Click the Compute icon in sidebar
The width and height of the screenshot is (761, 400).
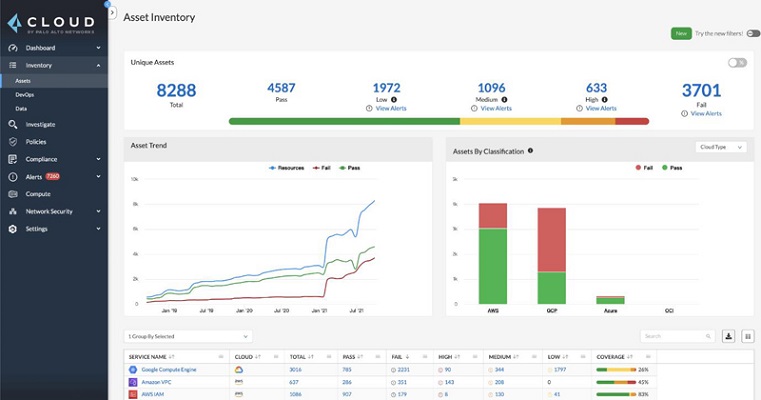(13, 194)
